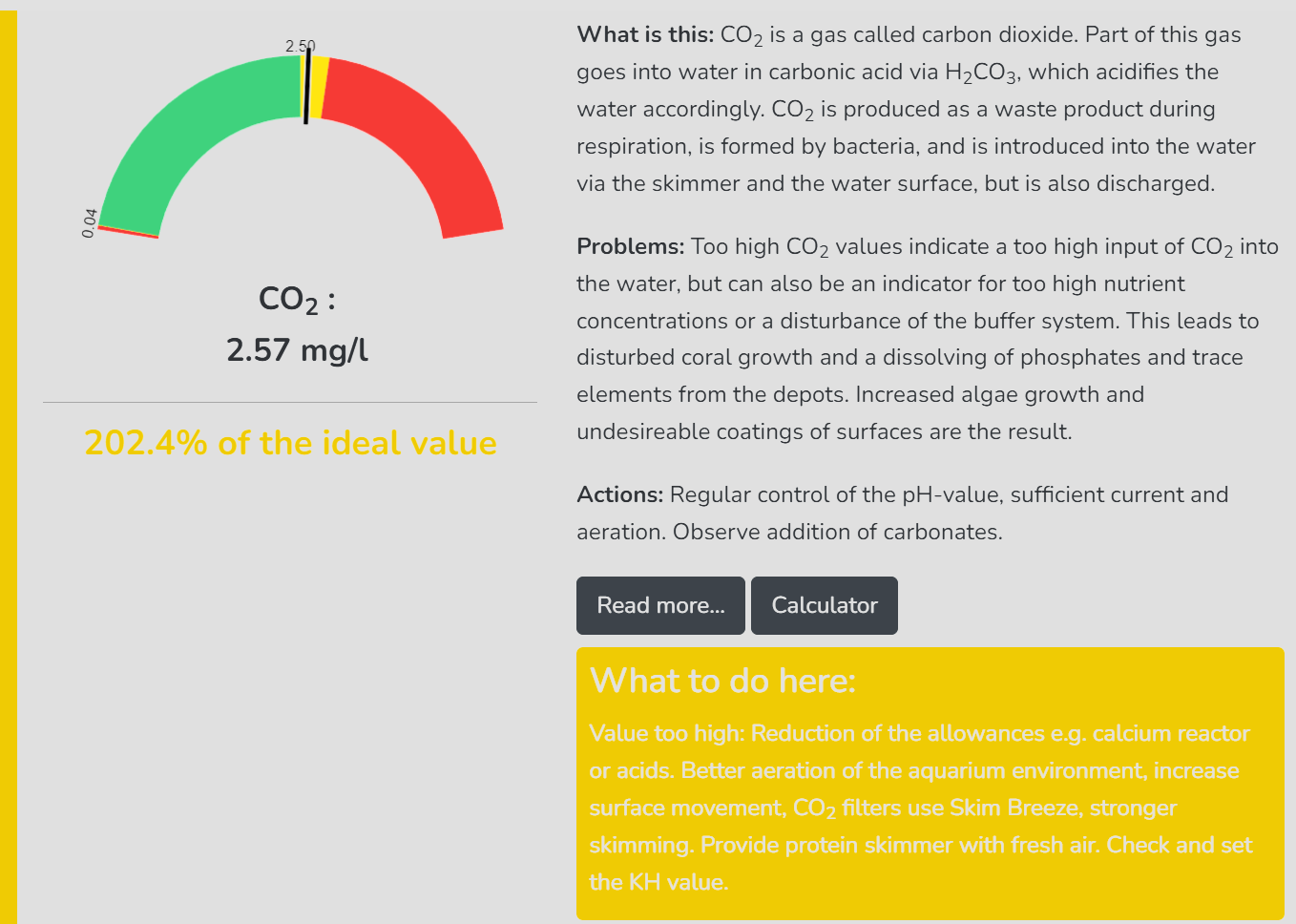Click the "Read more..." button
The height and width of the screenshot is (924, 1296).
click(660, 605)
